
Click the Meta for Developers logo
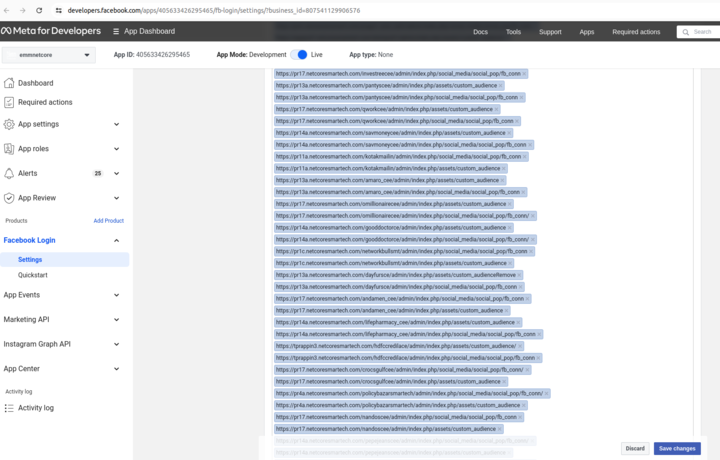click(51, 31)
